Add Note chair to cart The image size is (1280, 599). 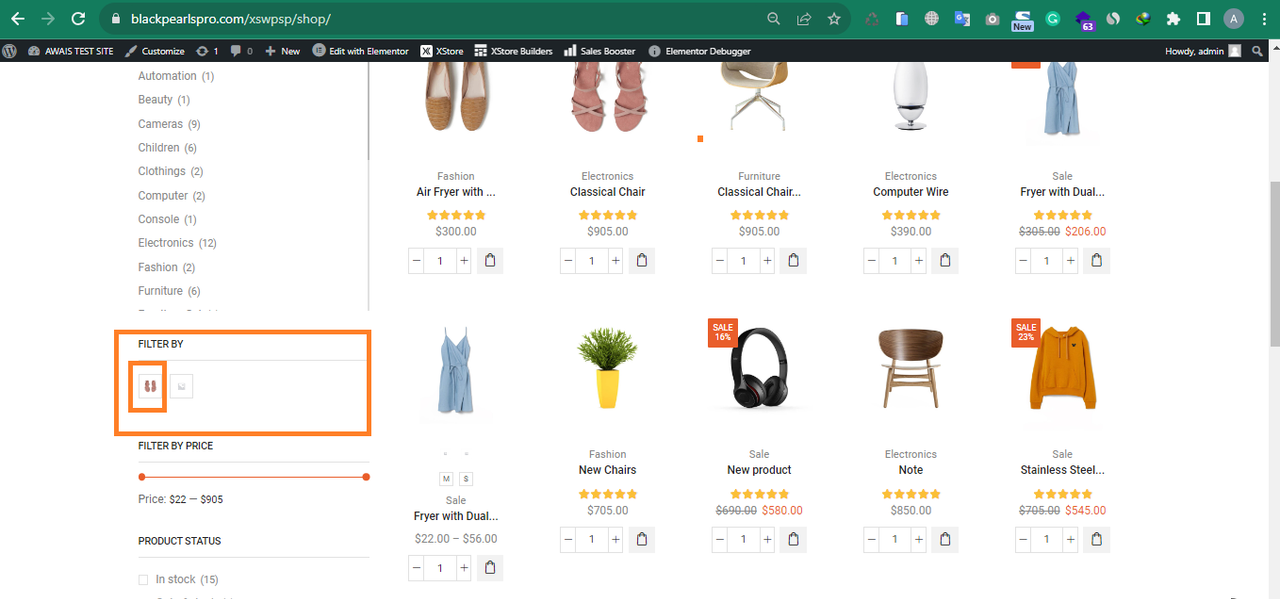pos(945,540)
